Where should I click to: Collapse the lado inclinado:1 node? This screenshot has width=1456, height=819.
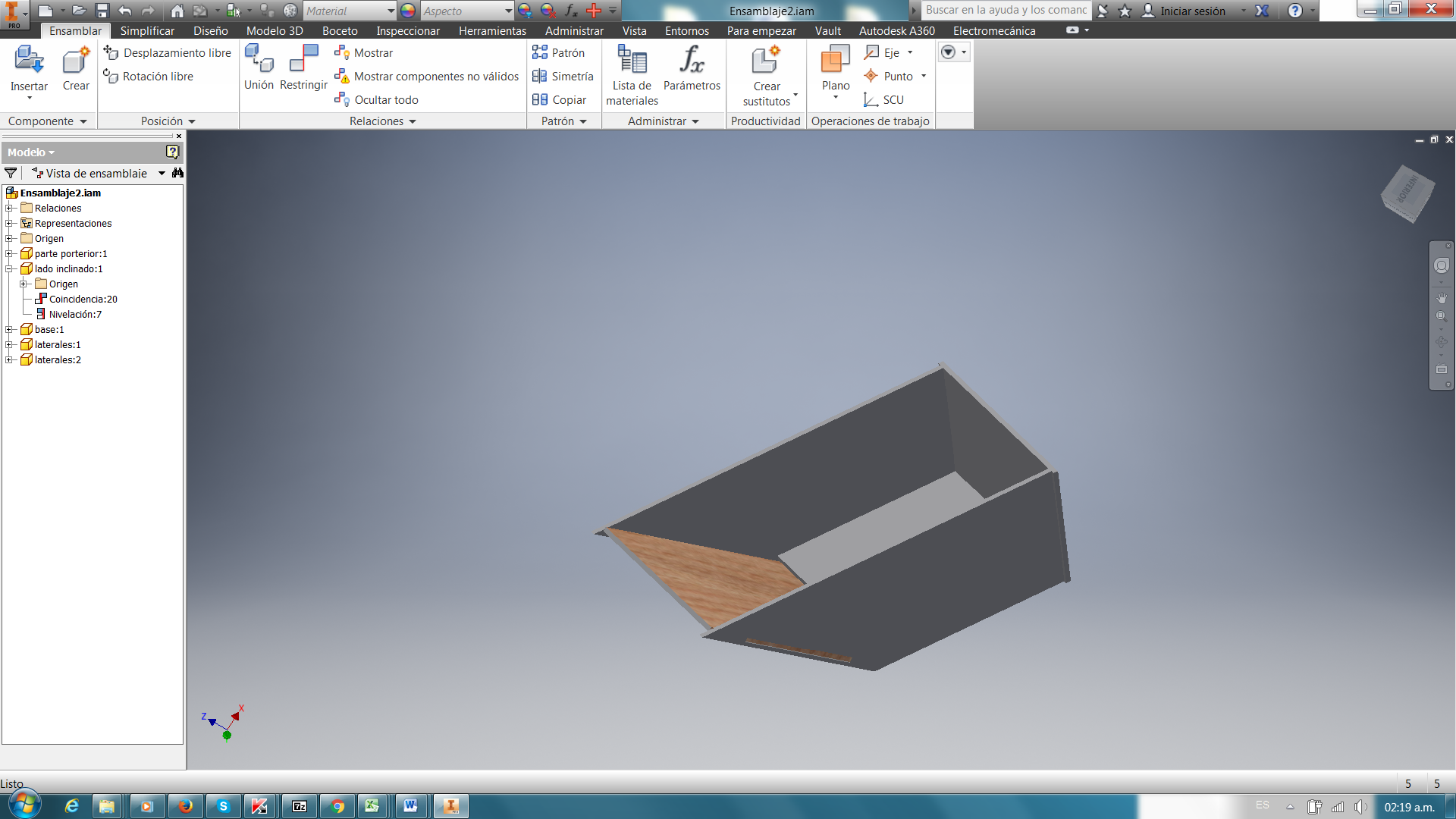pyautogui.click(x=9, y=269)
